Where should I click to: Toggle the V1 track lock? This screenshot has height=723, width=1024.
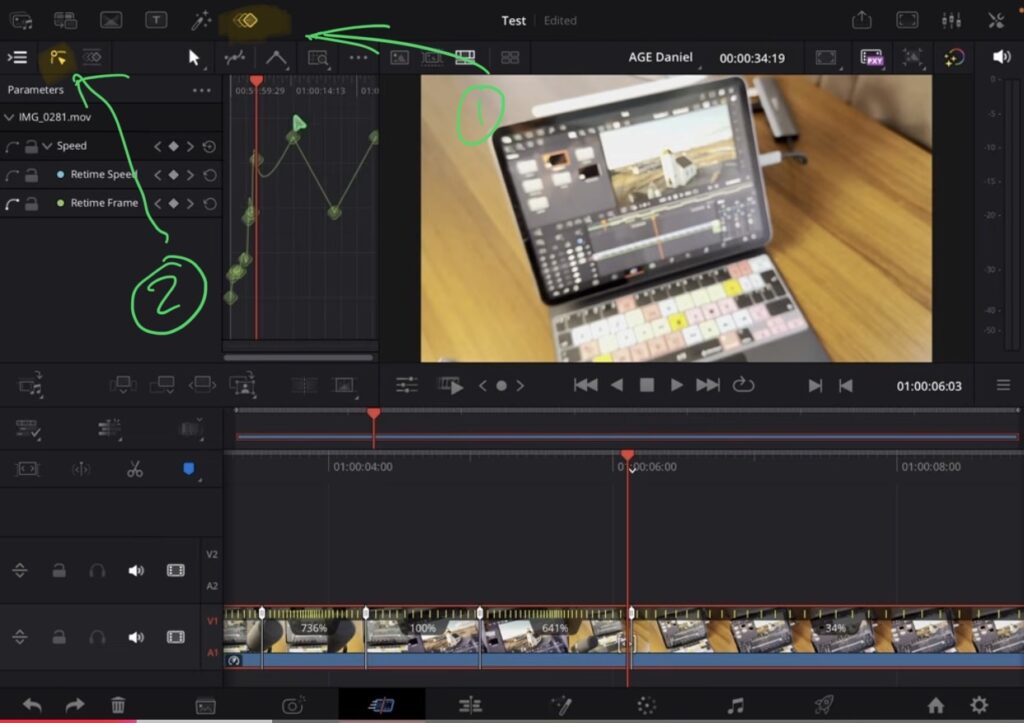coord(59,637)
